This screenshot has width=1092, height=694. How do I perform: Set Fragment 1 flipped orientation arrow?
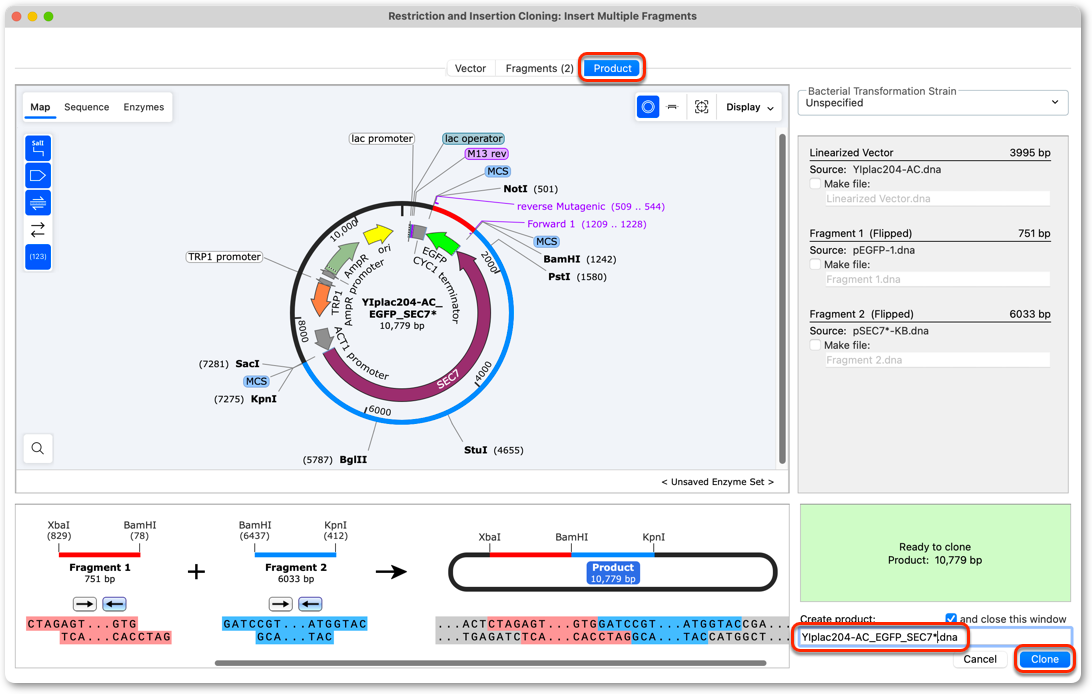click(x=114, y=604)
